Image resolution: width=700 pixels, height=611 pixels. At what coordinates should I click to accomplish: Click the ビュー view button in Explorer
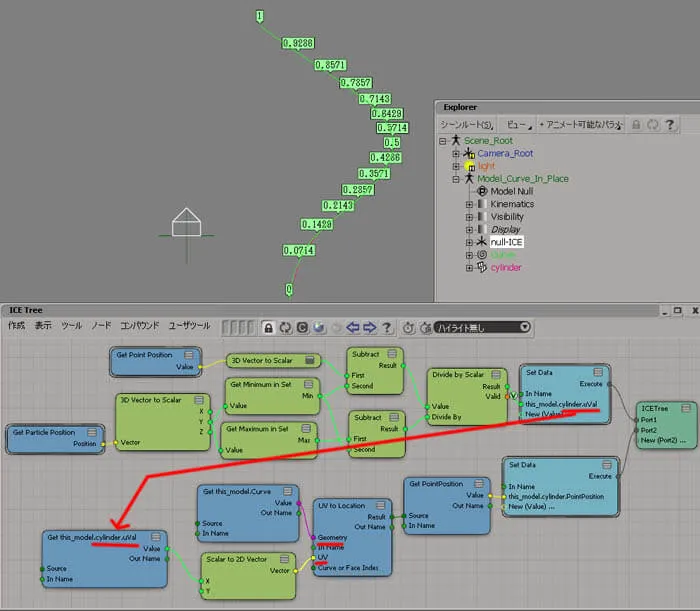click(518, 125)
